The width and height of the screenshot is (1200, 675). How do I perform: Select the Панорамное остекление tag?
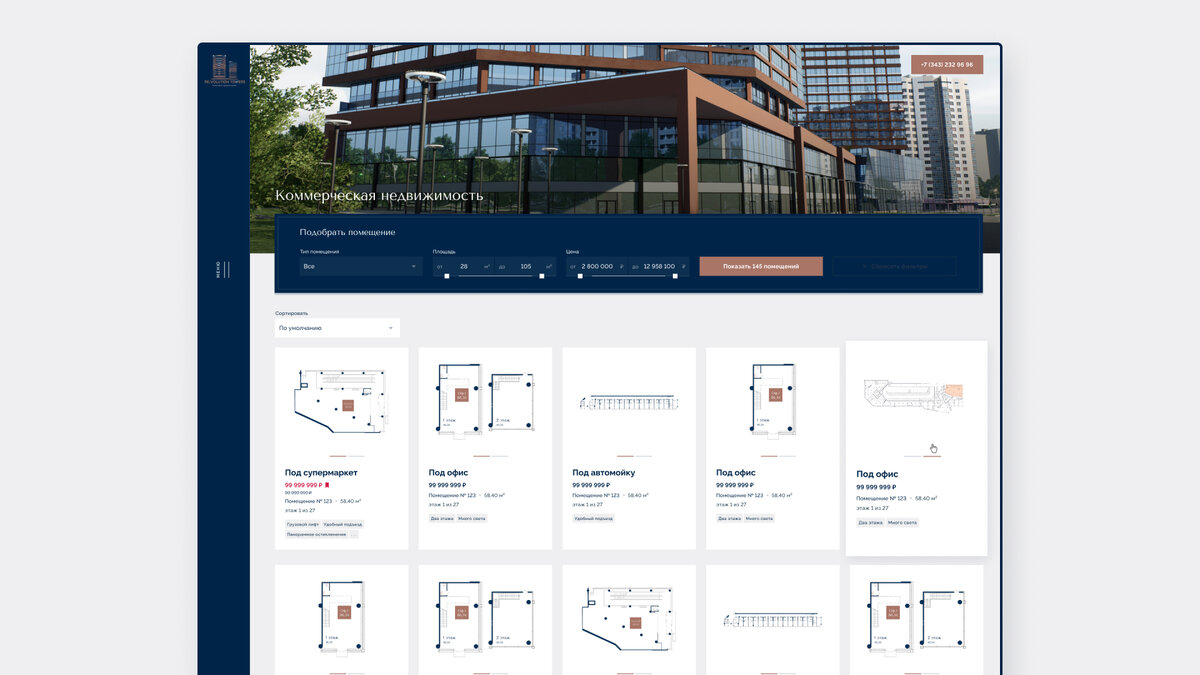316,534
